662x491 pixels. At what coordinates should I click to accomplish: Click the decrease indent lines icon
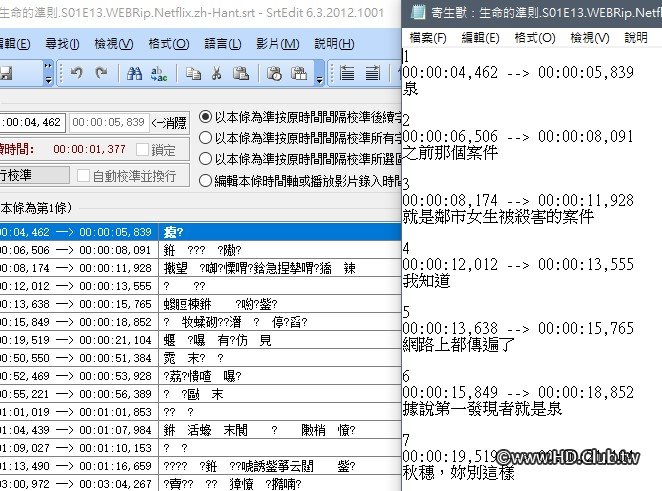point(347,73)
